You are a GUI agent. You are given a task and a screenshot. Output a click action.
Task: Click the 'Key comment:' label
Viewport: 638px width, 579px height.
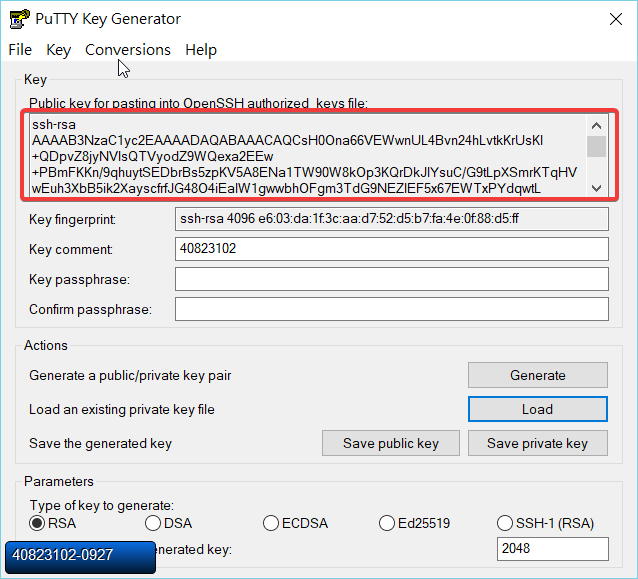click(x=71, y=249)
